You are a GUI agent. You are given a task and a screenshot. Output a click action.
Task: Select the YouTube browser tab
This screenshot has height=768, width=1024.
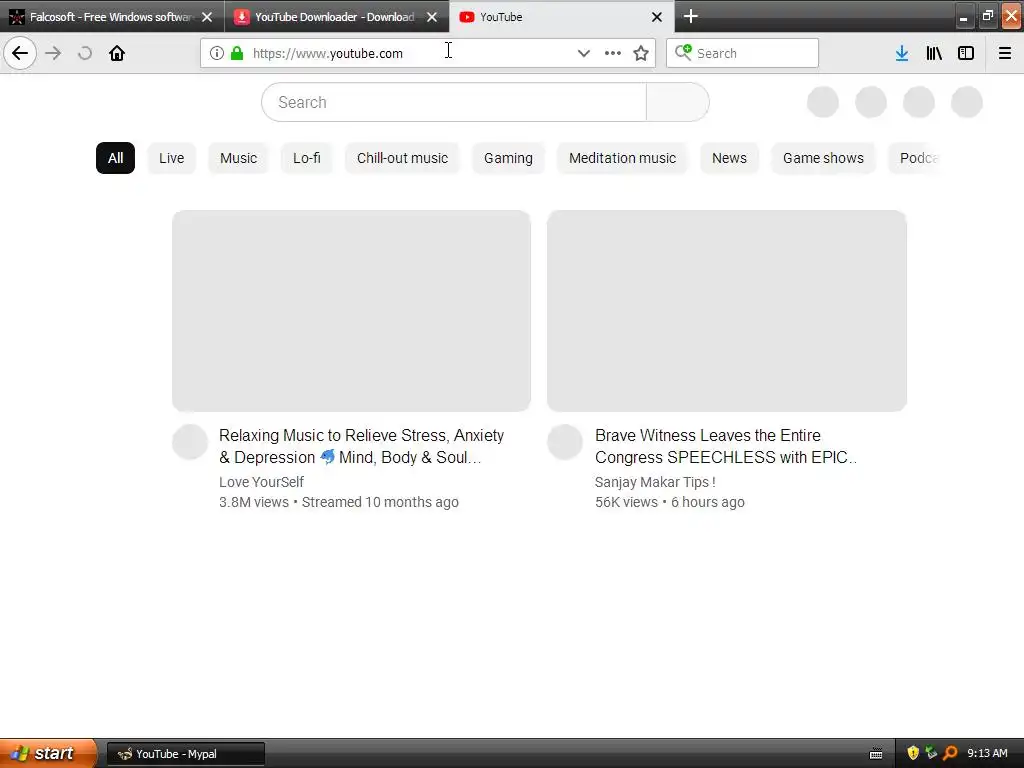[x=562, y=17]
